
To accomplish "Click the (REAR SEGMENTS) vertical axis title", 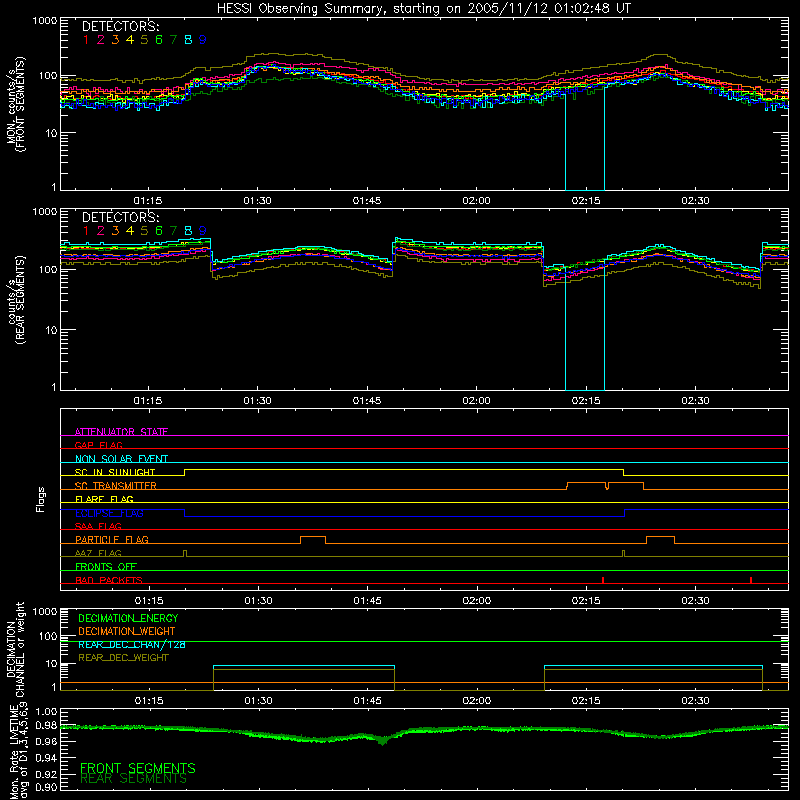I will pyautogui.click(x=21, y=300).
